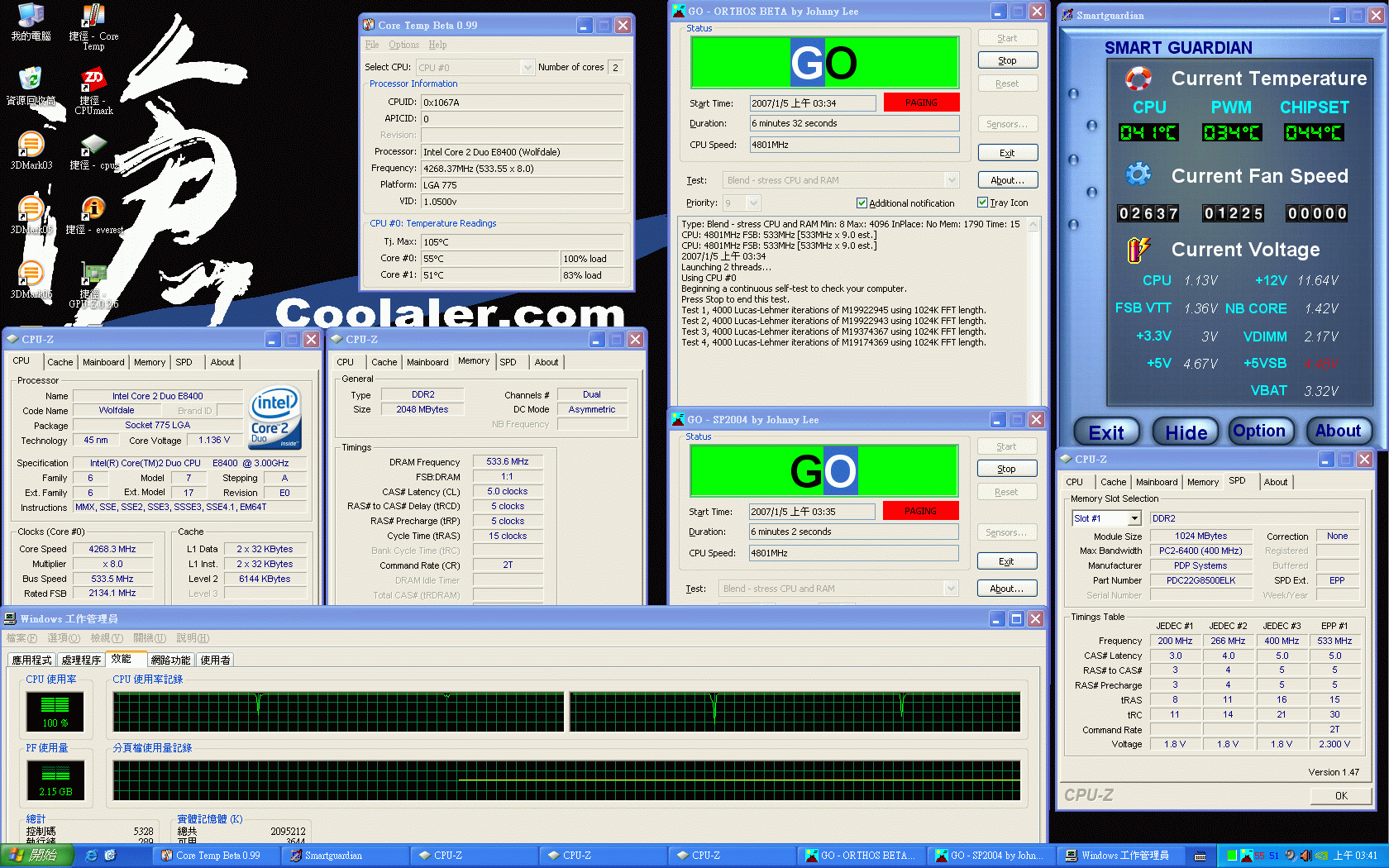Open the 我的電腦 desktop icon
Viewport: 1389px width, 868px height.
tap(31, 15)
